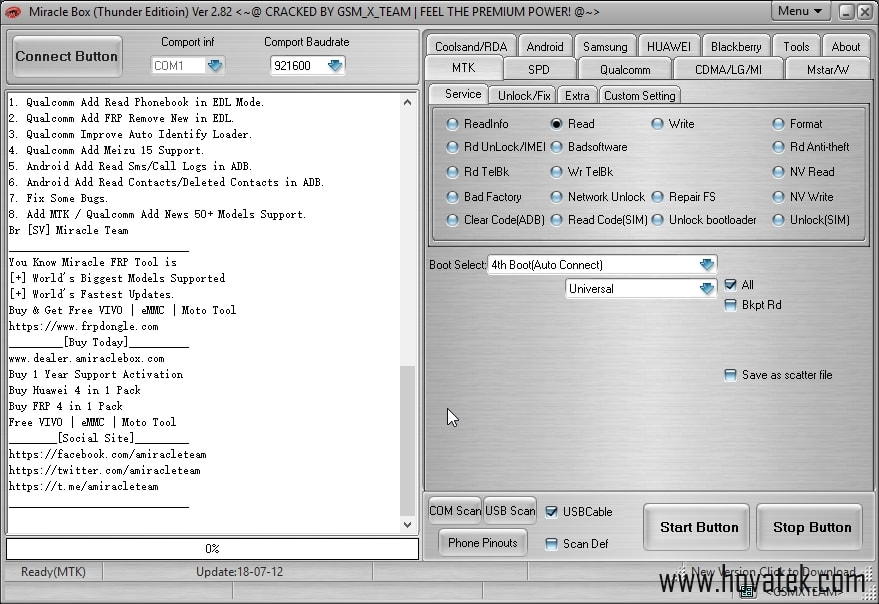879x604 pixels.
Task: Select Rd UnLock/IMEI radio option
Action: [x=496, y=147]
